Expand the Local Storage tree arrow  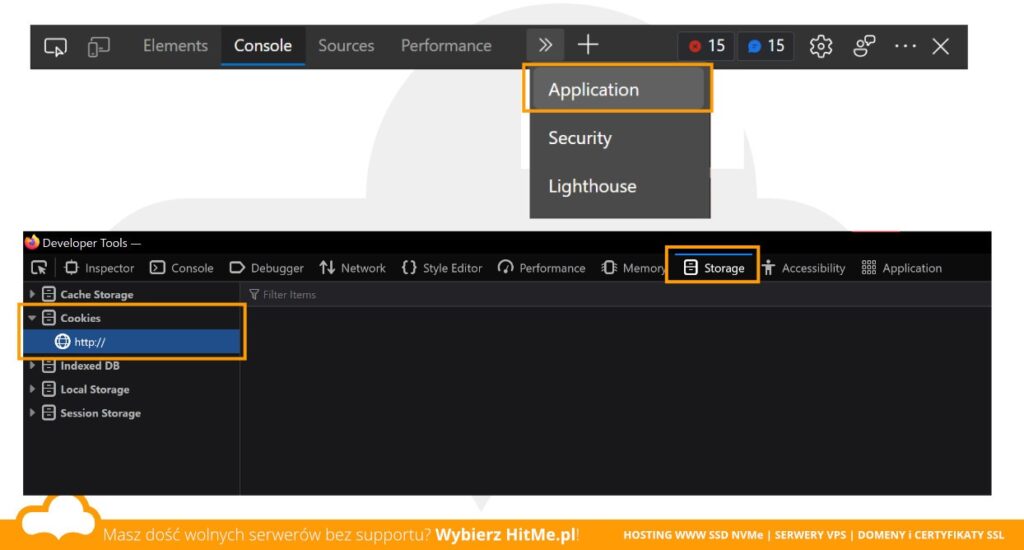(x=32, y=389)
